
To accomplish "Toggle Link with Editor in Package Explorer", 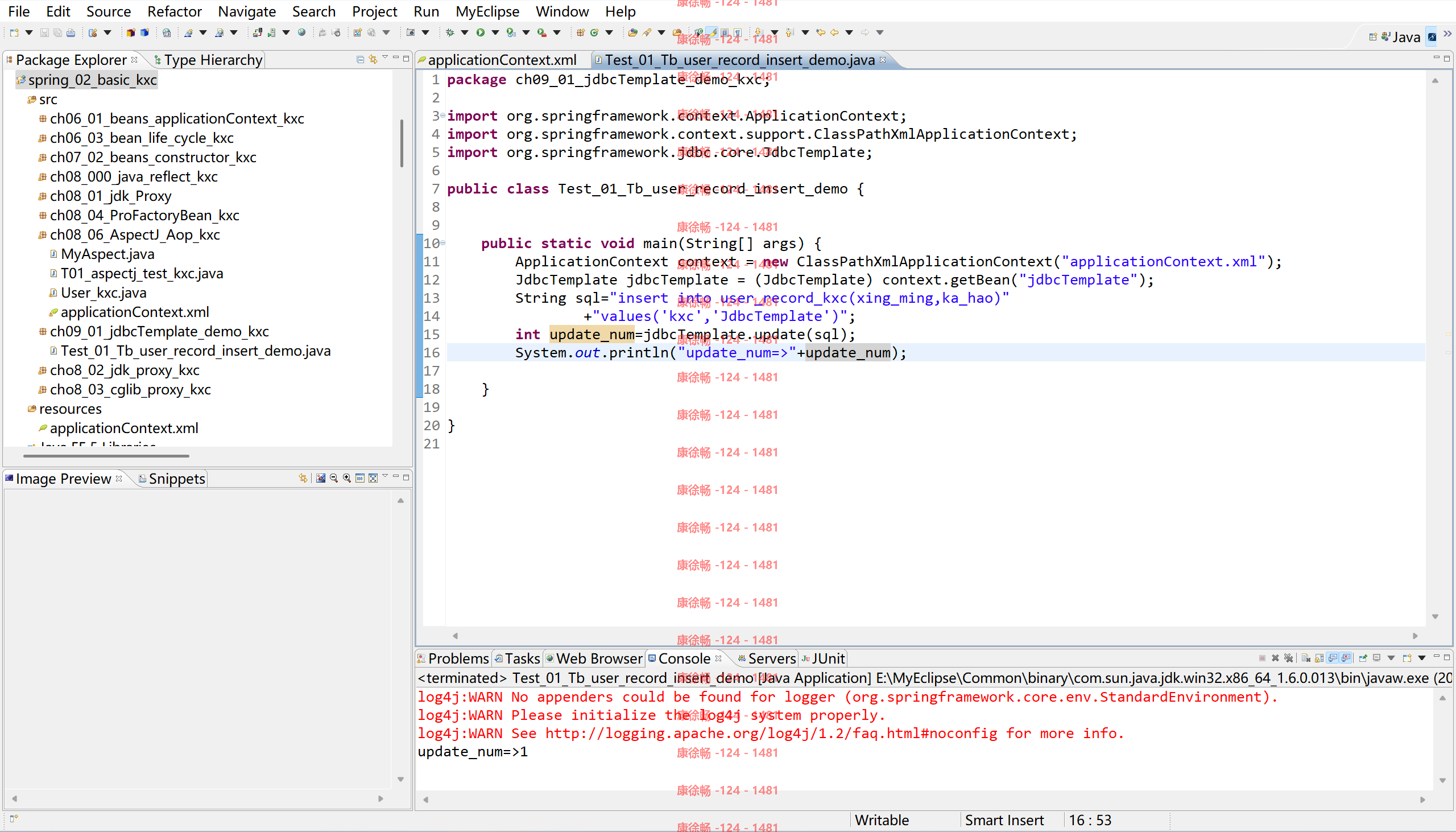I will [374, 59].
